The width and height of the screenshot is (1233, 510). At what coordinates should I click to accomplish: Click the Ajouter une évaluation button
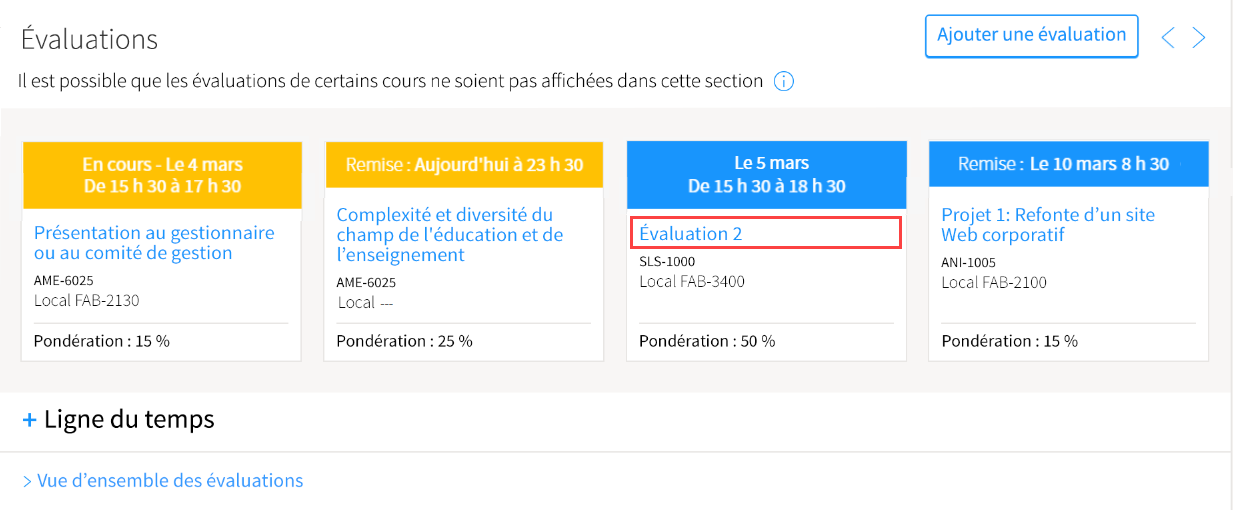click(1032, 36)
